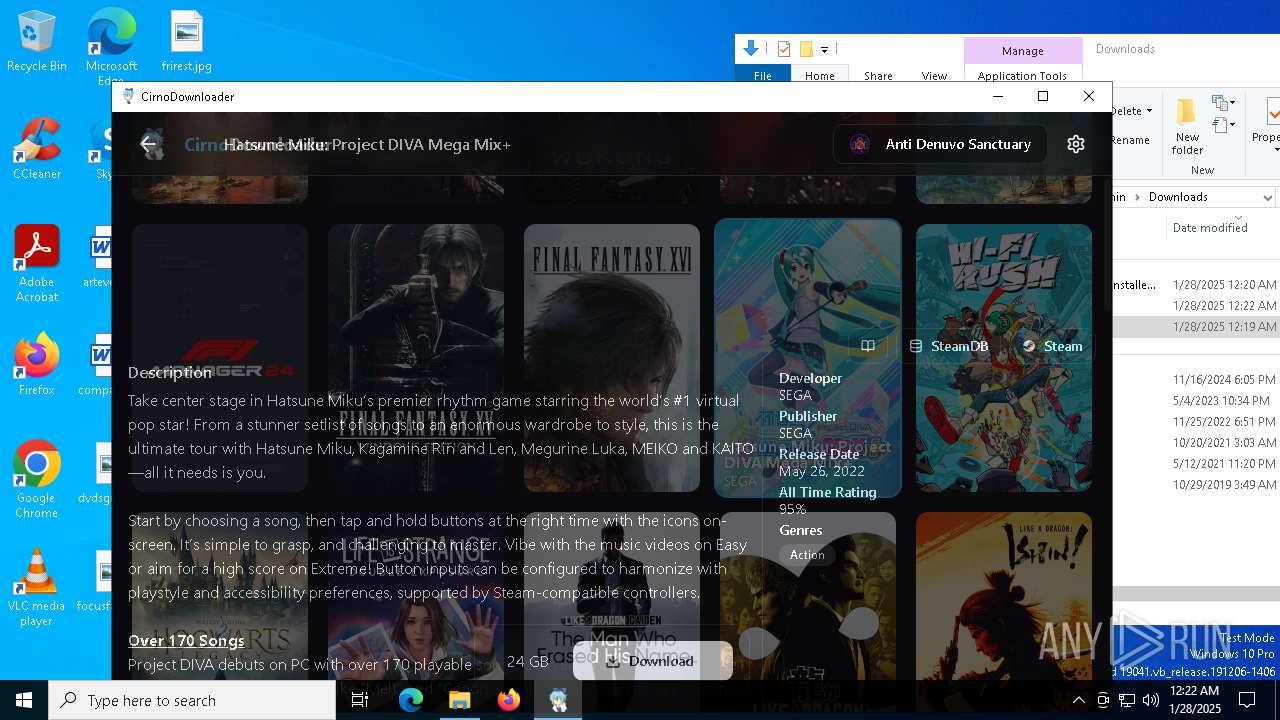
Task: Open the Share tab in File Explorer
Action: coord(878,76)
